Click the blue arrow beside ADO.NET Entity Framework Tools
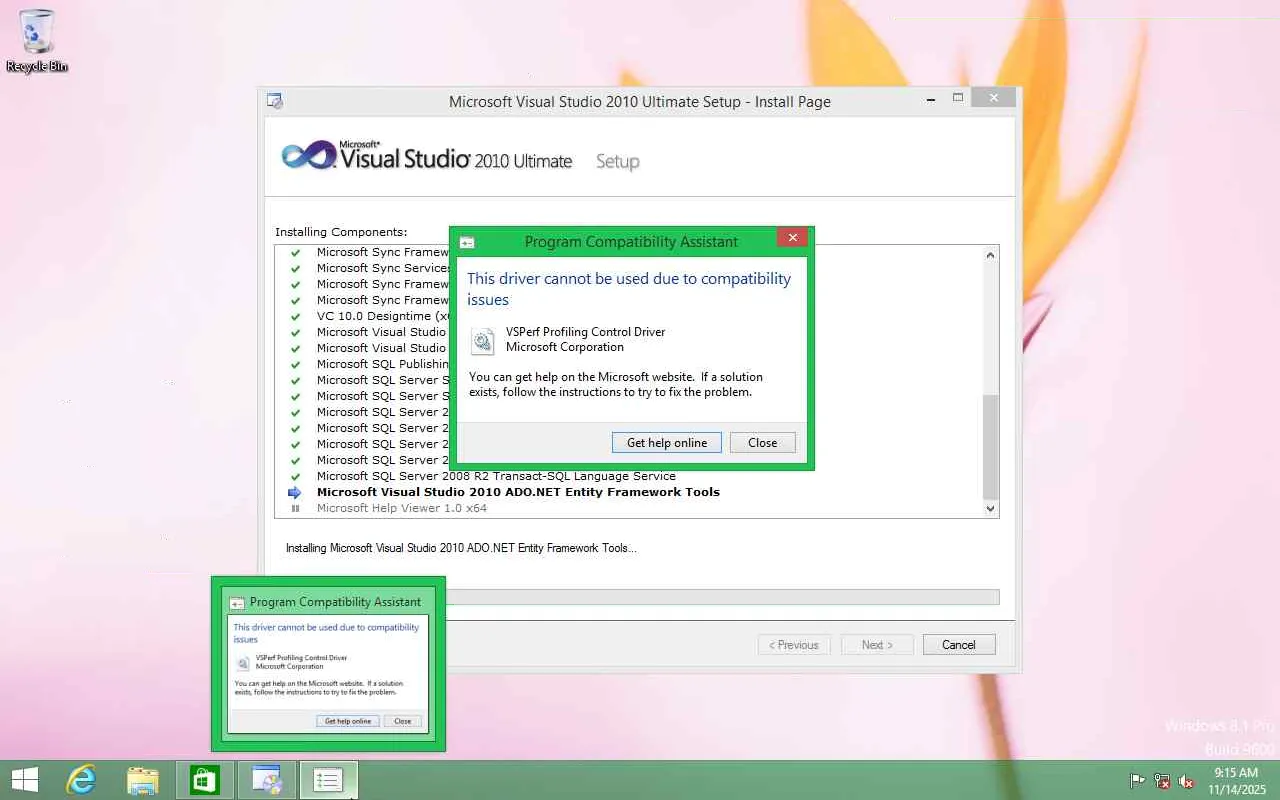This screenshot has width=1280, height=800. click(295, 492)
